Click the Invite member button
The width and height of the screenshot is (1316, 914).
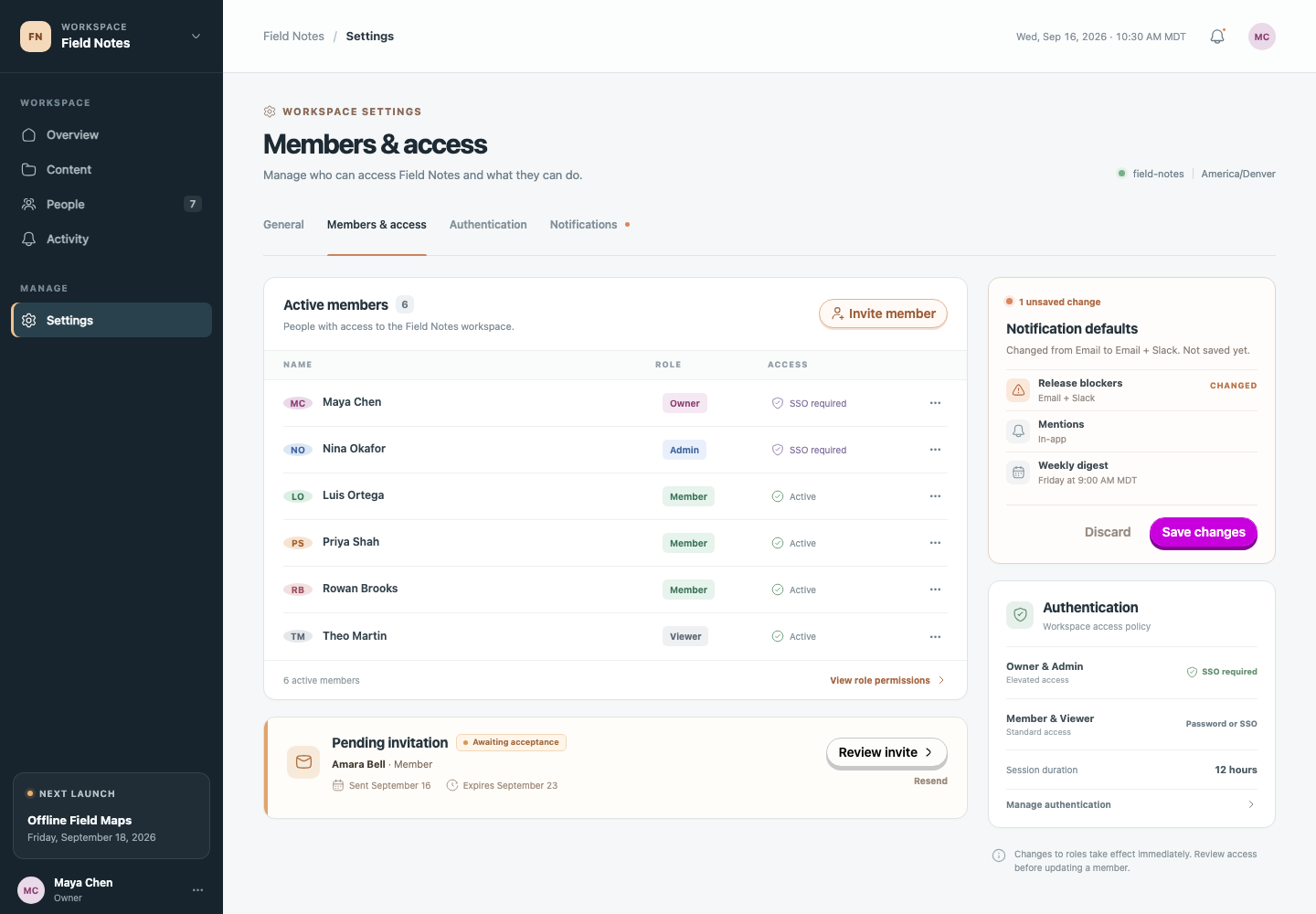pos(883,314)
